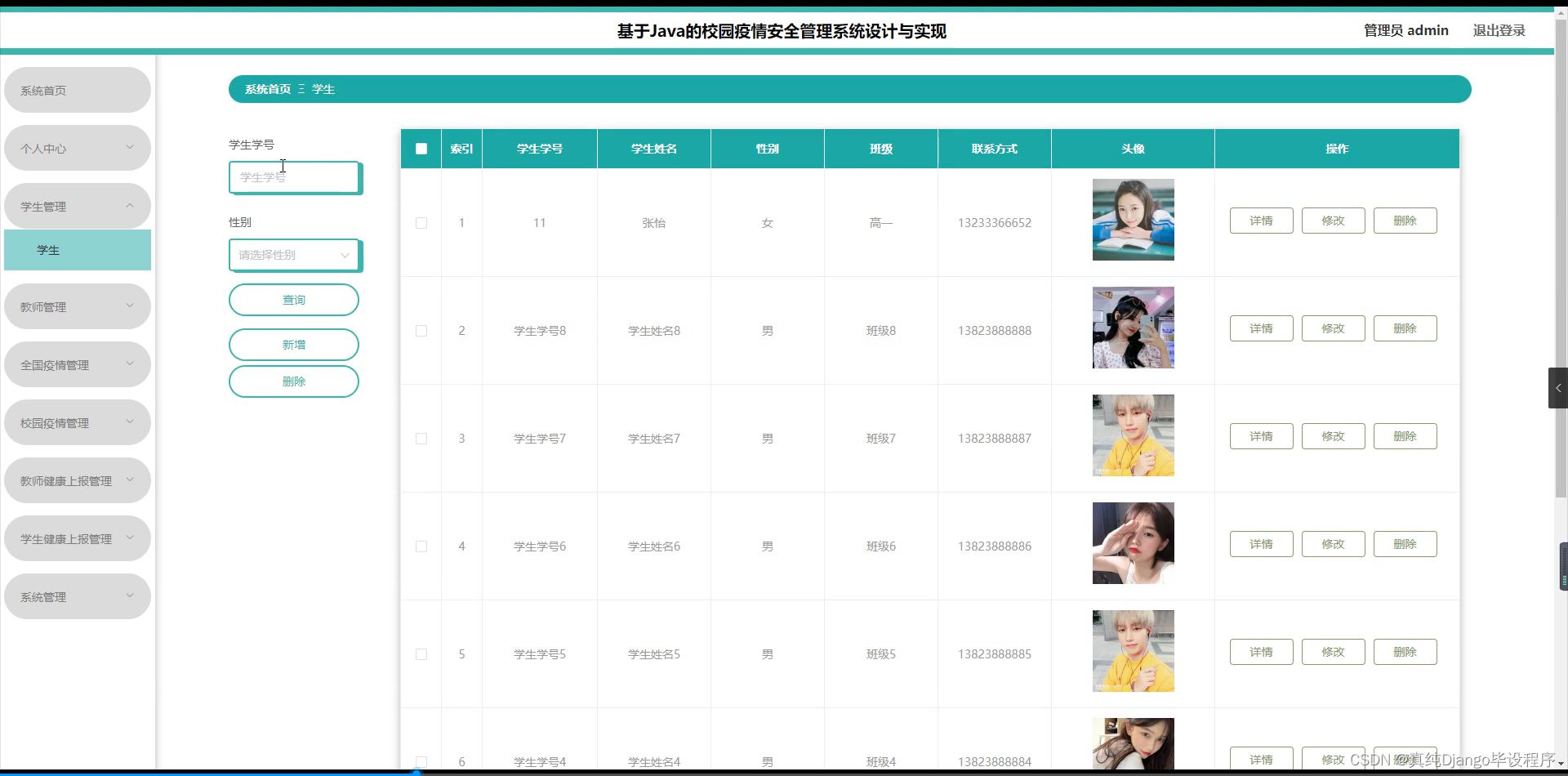Expand the 系统管理 sidebar menu

click(x=78, y=596)
